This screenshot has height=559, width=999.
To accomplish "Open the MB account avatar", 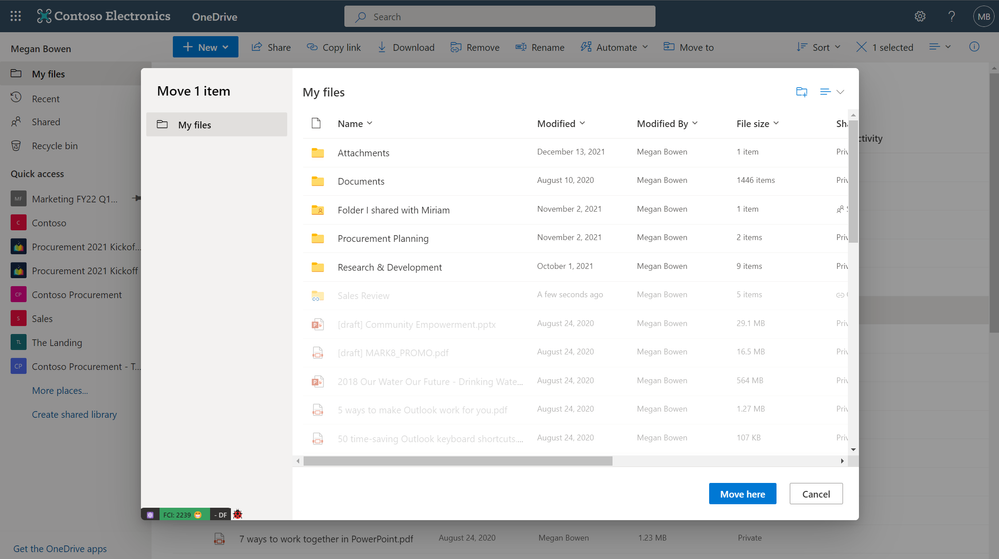I will coord(984,17).
